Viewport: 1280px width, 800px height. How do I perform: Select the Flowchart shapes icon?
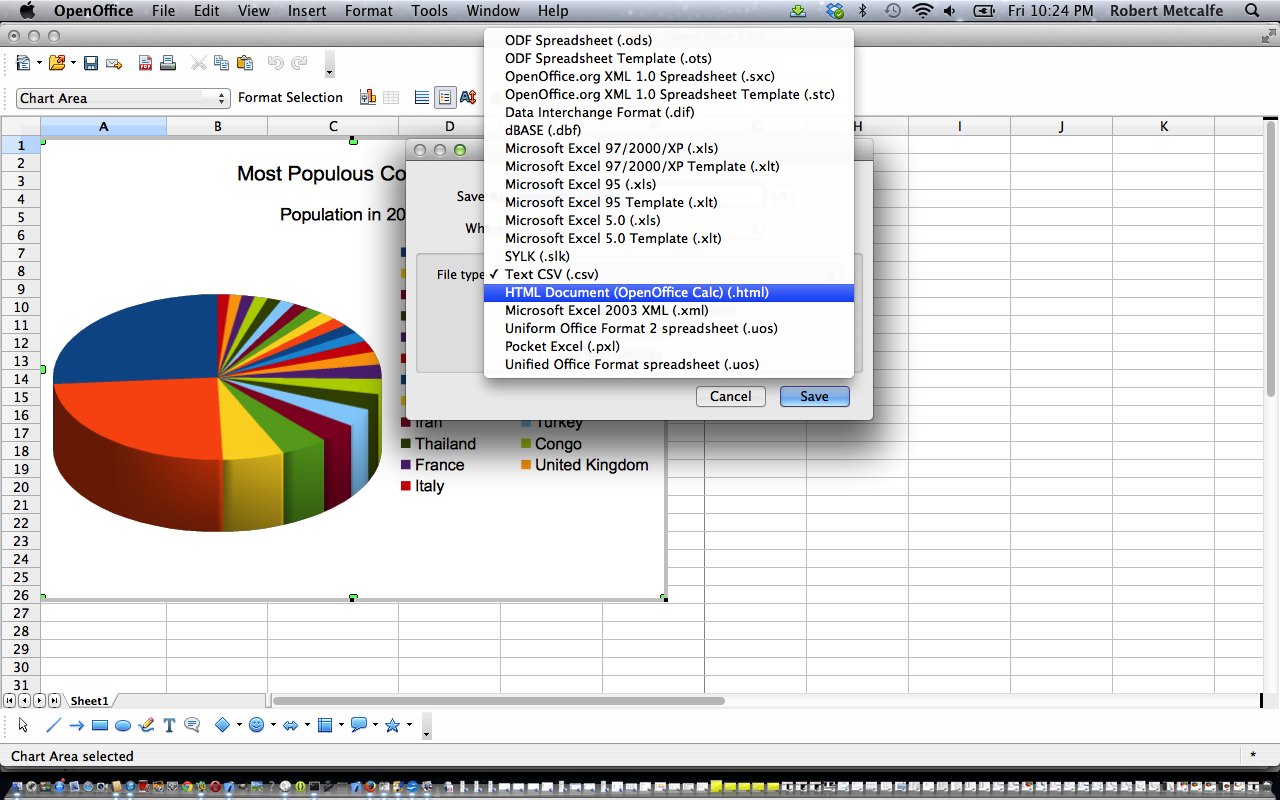coord(324,725)
